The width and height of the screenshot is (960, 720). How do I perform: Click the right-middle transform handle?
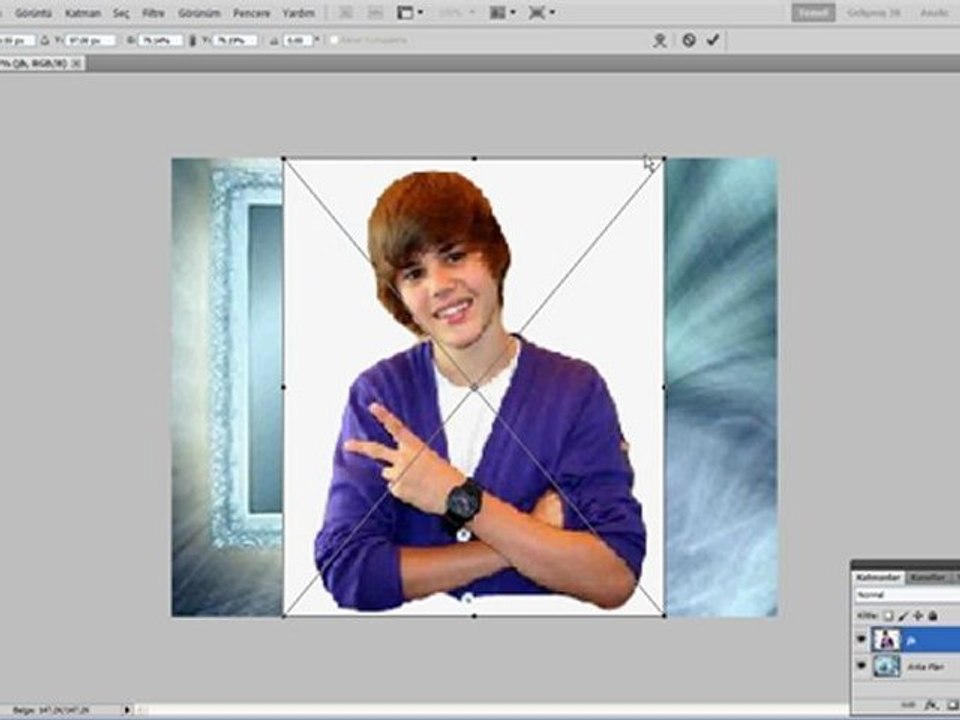click(664, 387)
